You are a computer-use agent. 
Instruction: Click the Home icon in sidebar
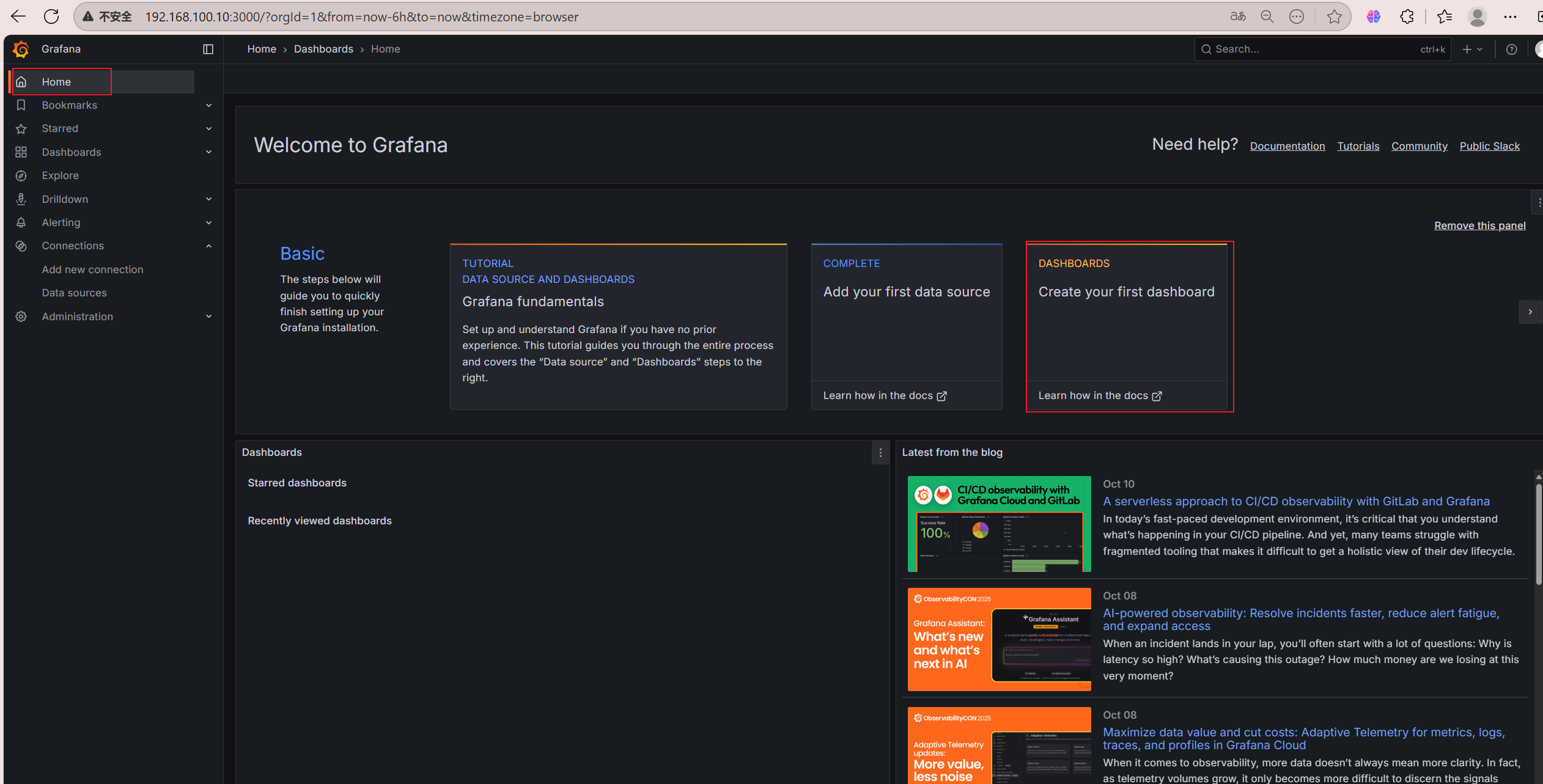click(21, 82)
